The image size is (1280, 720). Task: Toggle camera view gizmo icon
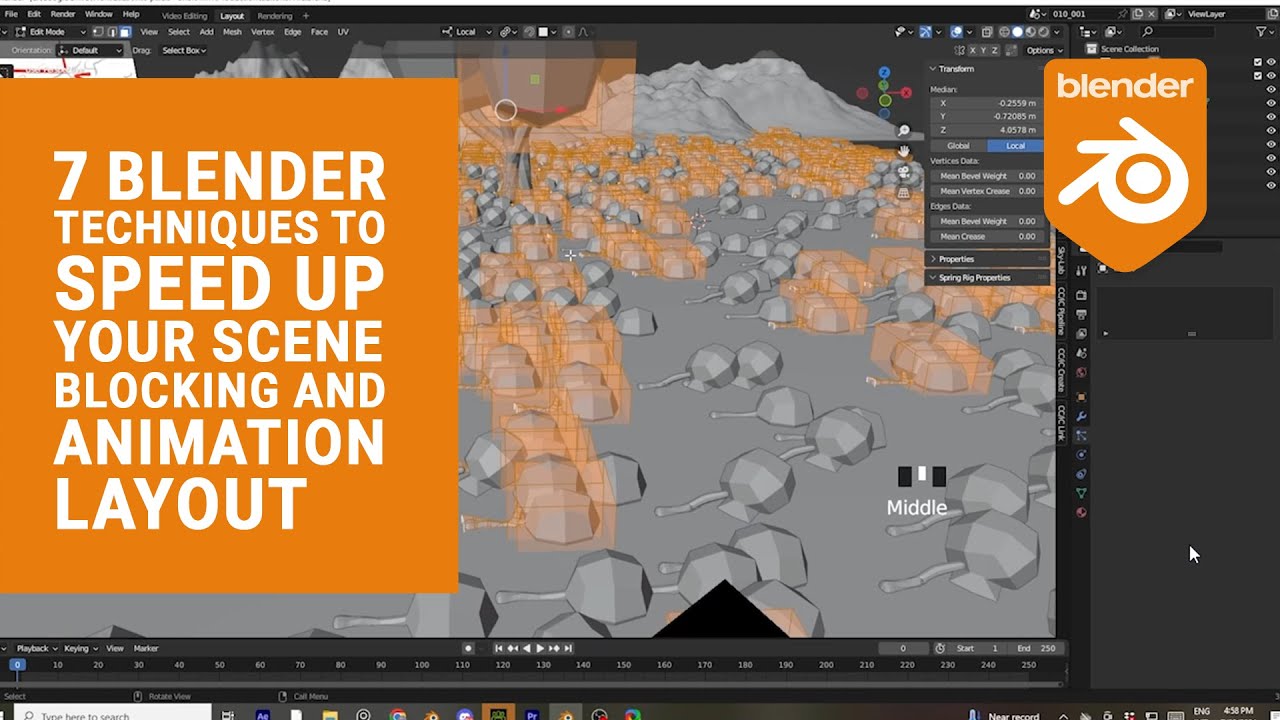(904, 171)
